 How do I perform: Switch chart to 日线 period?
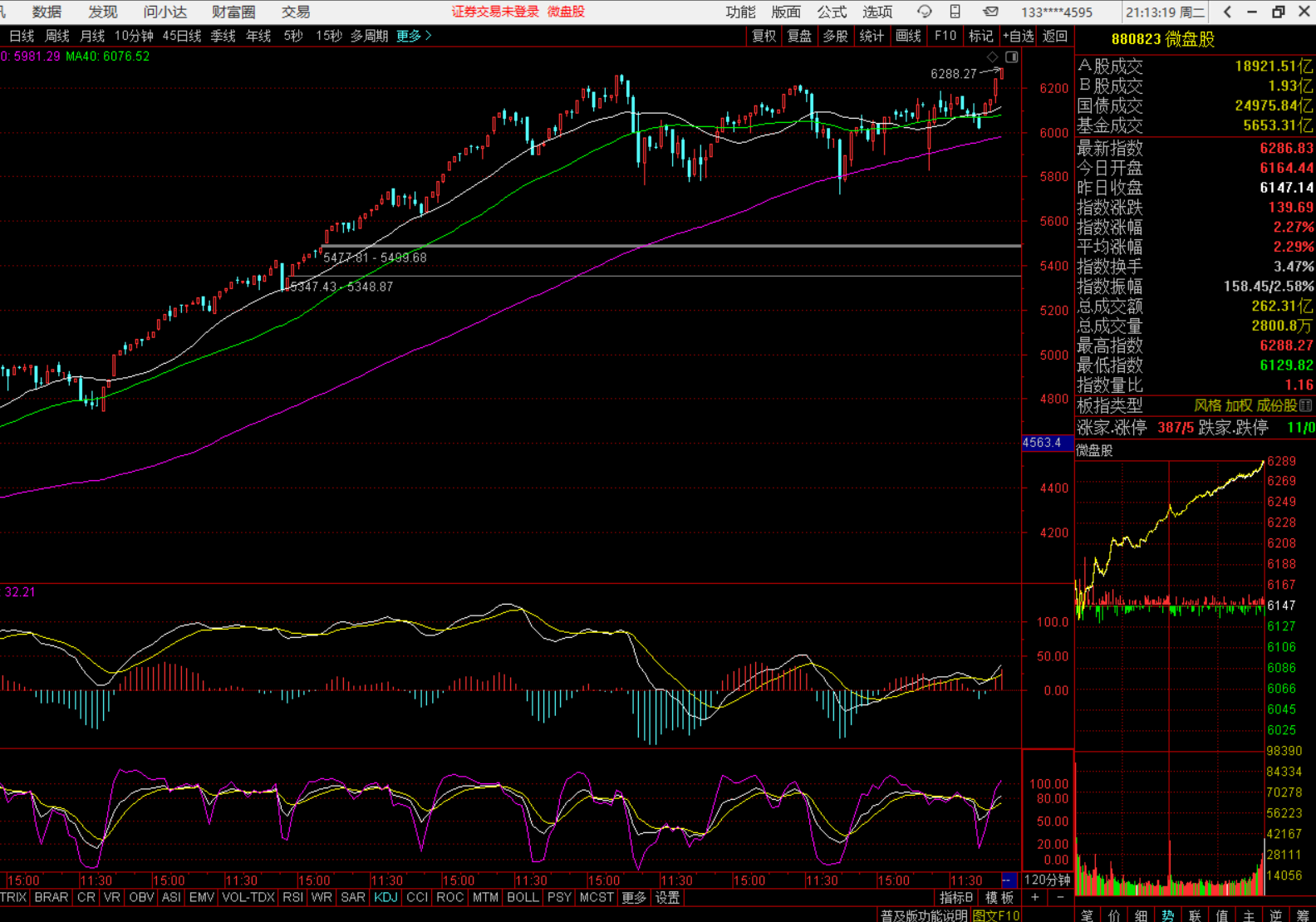click(x=22, y=36)
